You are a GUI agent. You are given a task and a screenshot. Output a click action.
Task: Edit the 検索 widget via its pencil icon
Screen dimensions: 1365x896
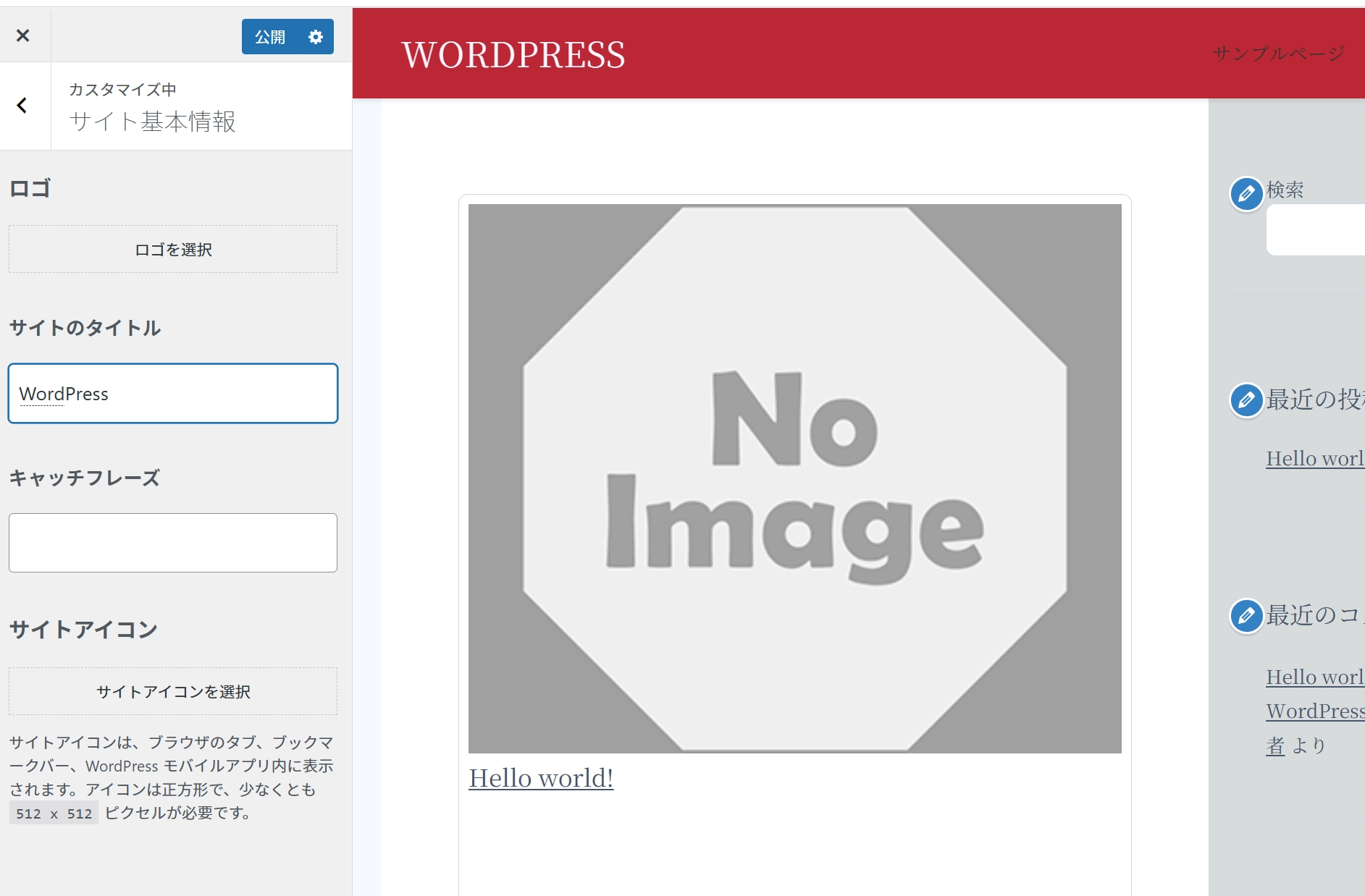tap(1246, 194)
